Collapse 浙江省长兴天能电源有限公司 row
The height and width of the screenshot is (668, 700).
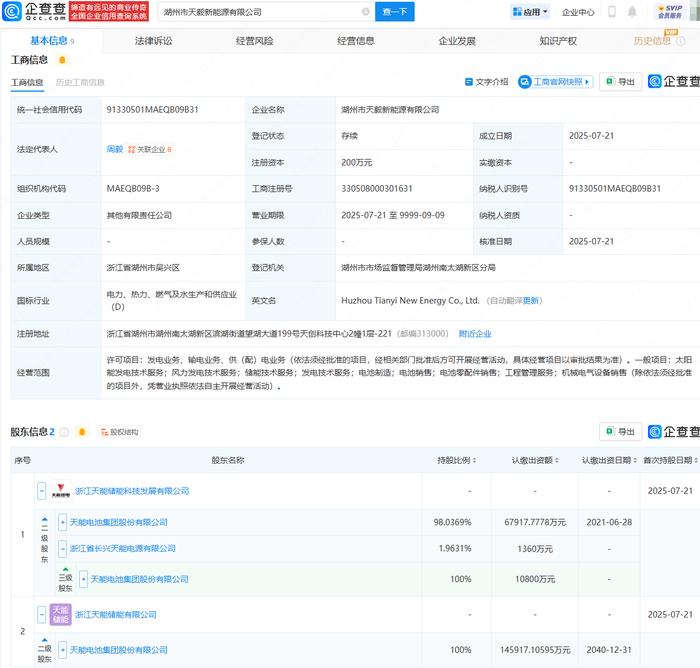tap(62, 548)
